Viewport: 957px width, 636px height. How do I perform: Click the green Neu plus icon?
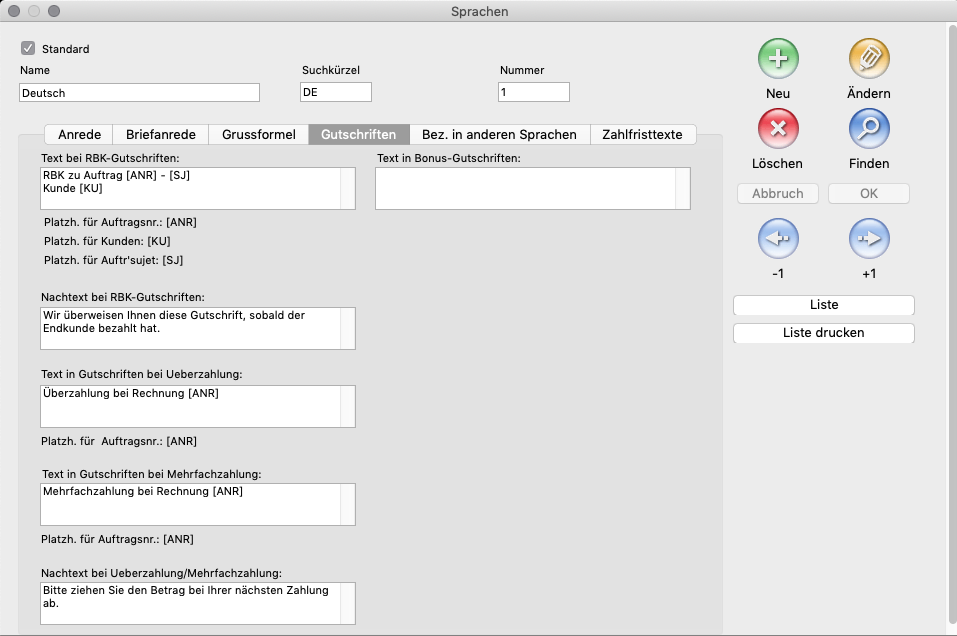pyautogui.click(x=778, y=59)
